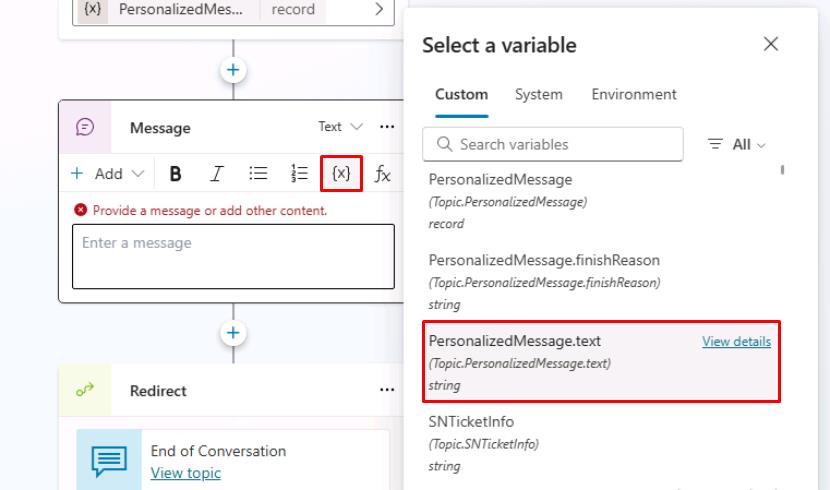Open the formula fx editor icon
The width and height of the screenshot is (830, 490).
point(382,174)
